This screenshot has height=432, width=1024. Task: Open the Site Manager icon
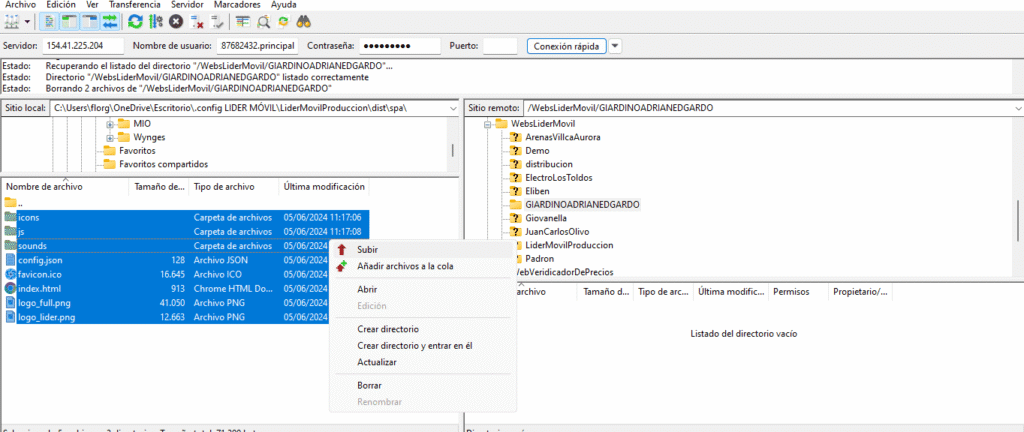pyautogui.click(x=11, y=21)
